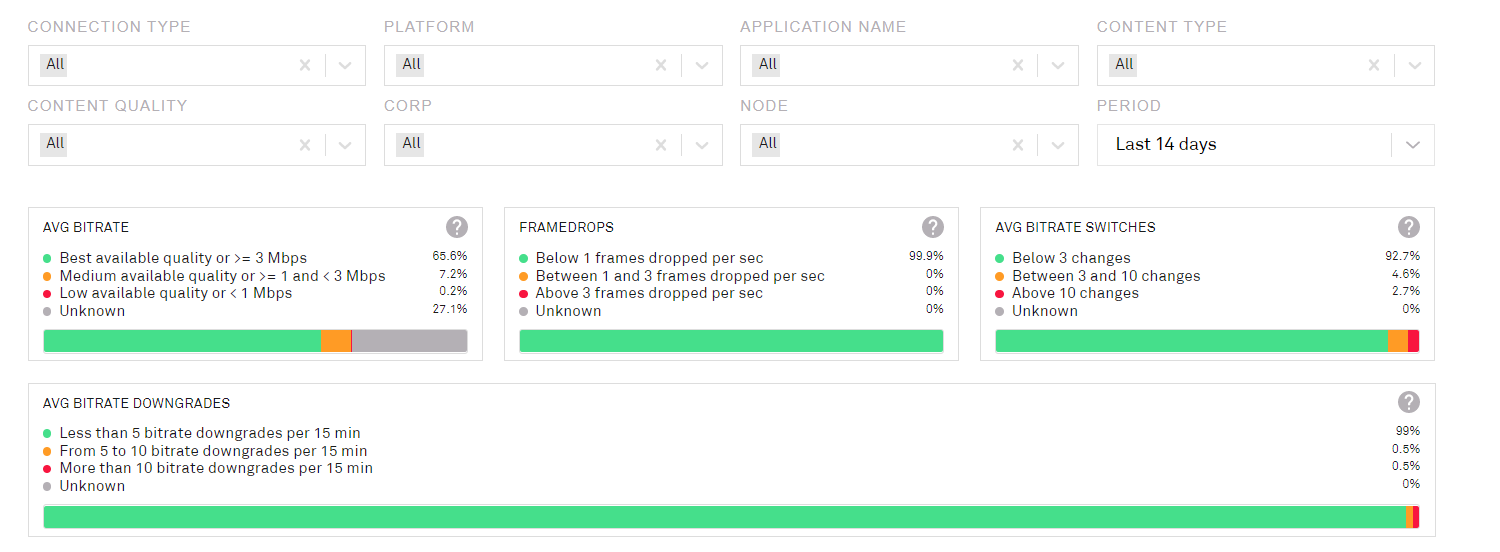Clear the Connection Type filter selection
This screenshot has width=1500, height=552.
[x=305, y=65]
